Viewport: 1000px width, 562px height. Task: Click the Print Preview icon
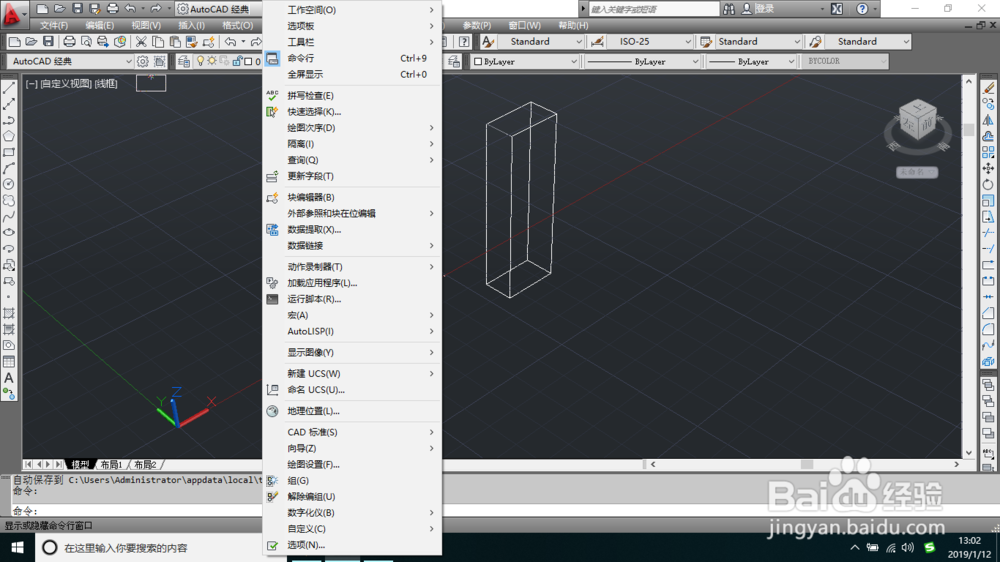[85, 42]
